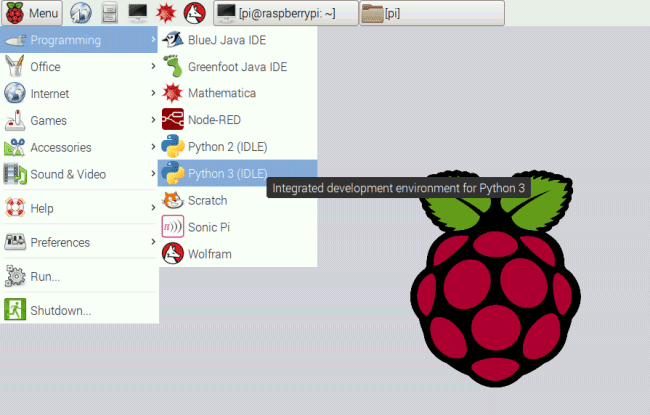Launch Sonic Pi
The width and height of the screenshot is (650, 415).
(x=238, y=227)
